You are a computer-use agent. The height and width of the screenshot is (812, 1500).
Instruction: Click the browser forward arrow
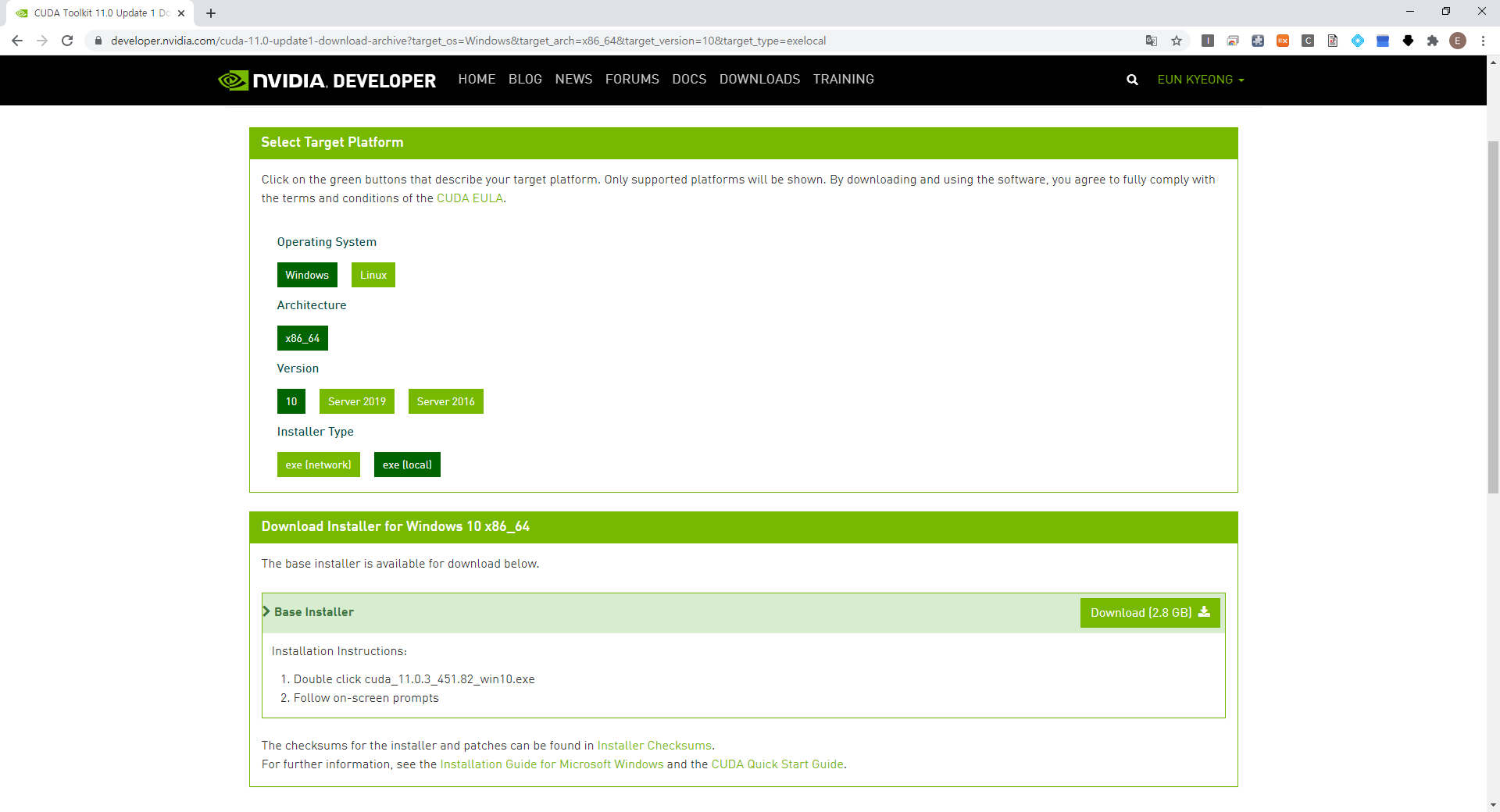42,41
